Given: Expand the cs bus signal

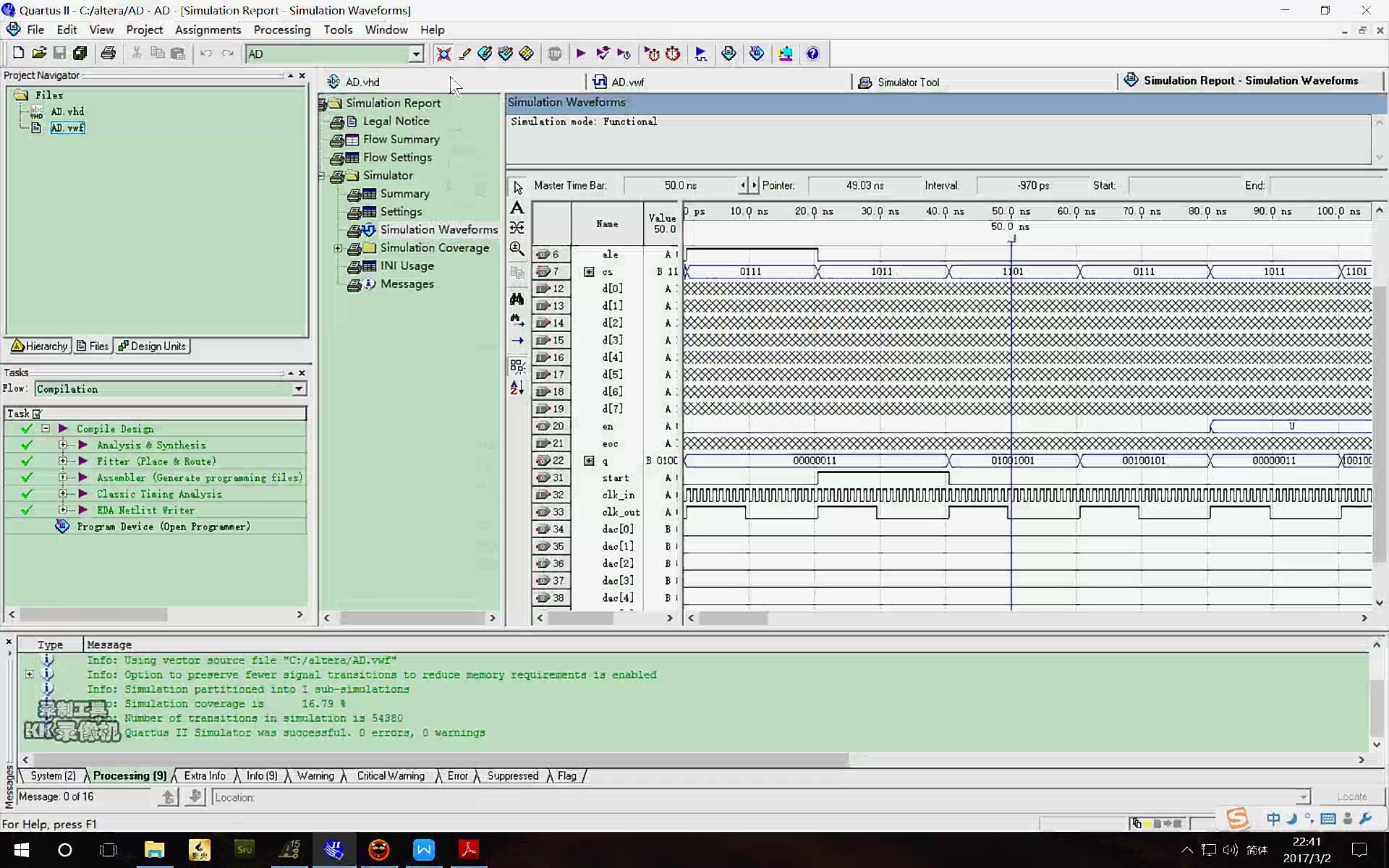Looking at the screenshot, I should pos(589,272).
